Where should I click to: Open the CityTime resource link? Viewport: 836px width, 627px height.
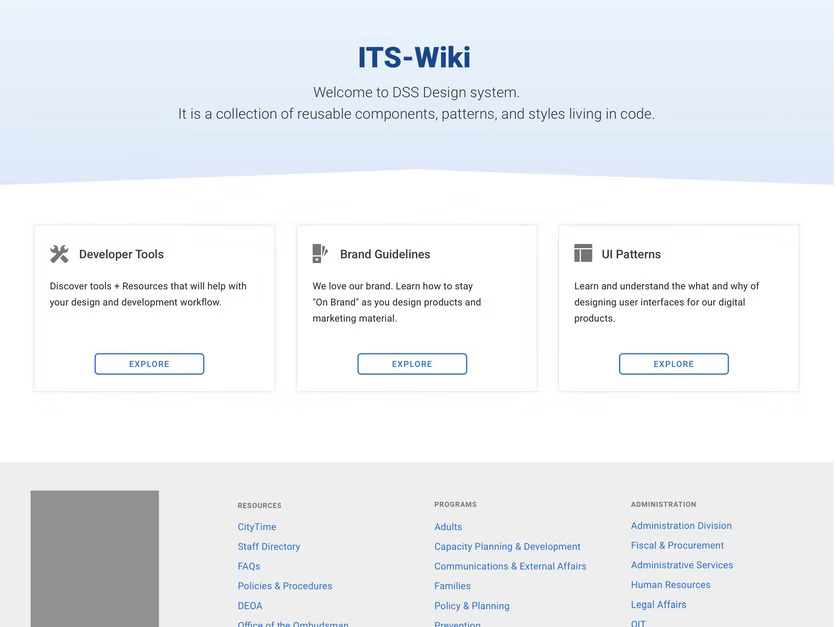tap(257, 527)
